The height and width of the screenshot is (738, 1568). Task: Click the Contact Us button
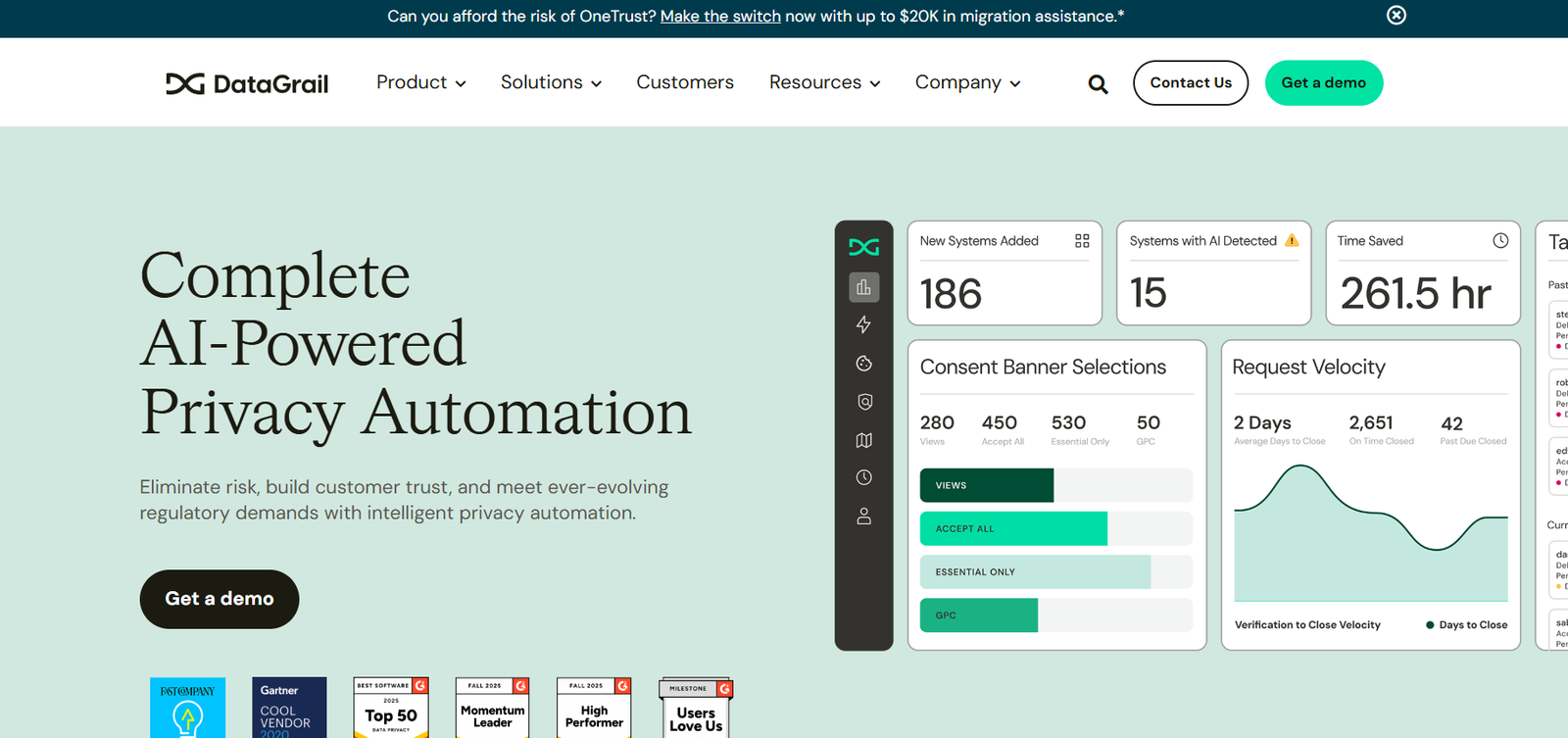pyautogui.click(x=1190, y=82)
